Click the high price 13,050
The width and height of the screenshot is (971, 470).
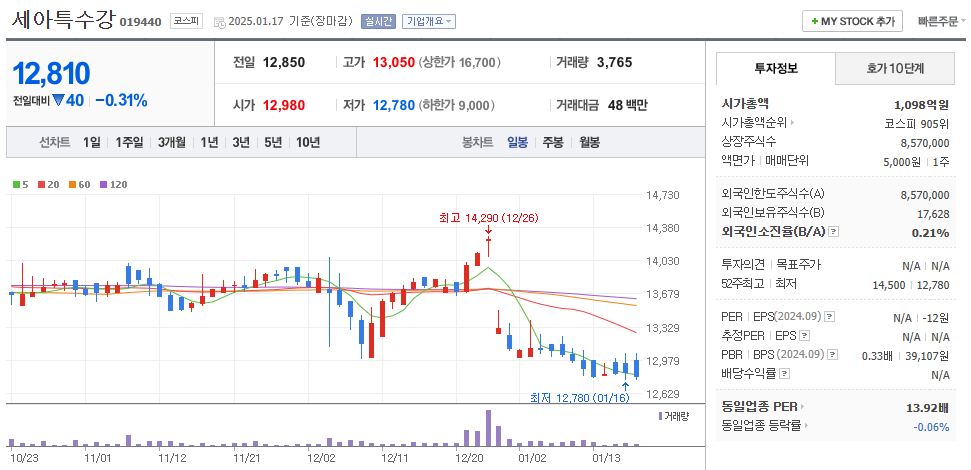tap(394, 63)
